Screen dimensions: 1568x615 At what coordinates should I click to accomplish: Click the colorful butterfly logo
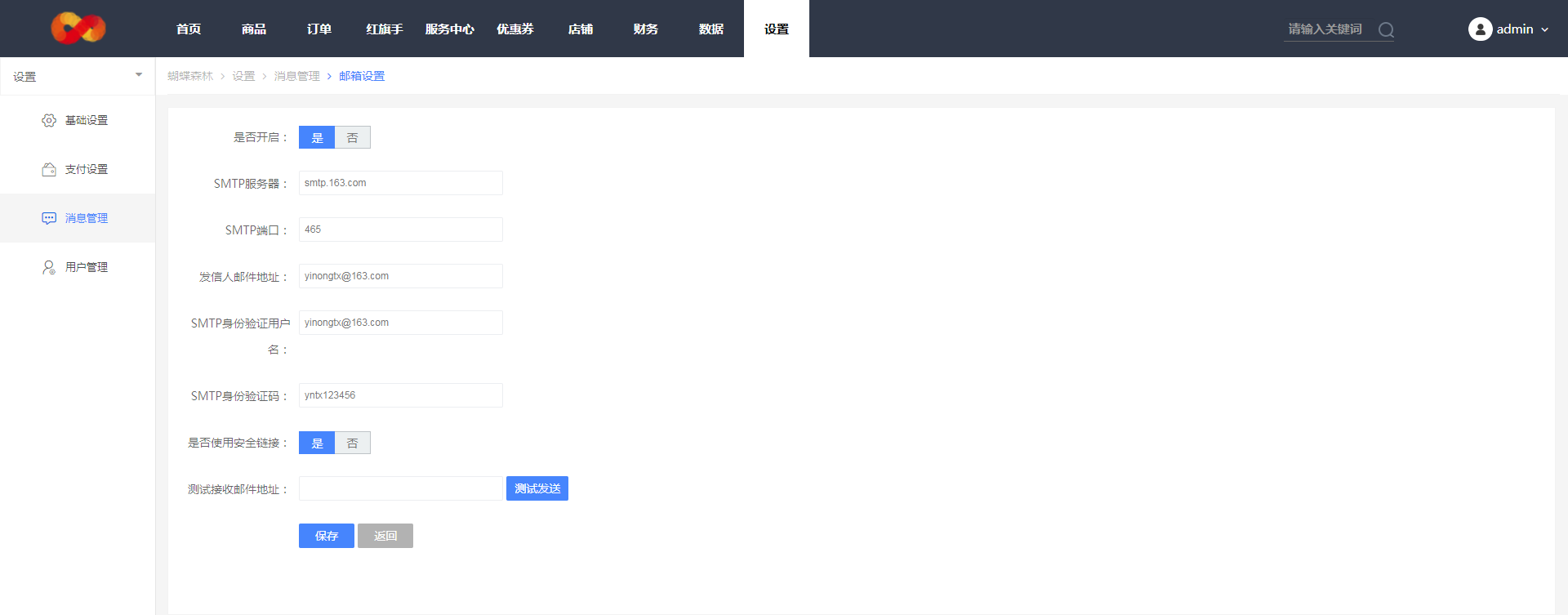click(x=78, y=29)
